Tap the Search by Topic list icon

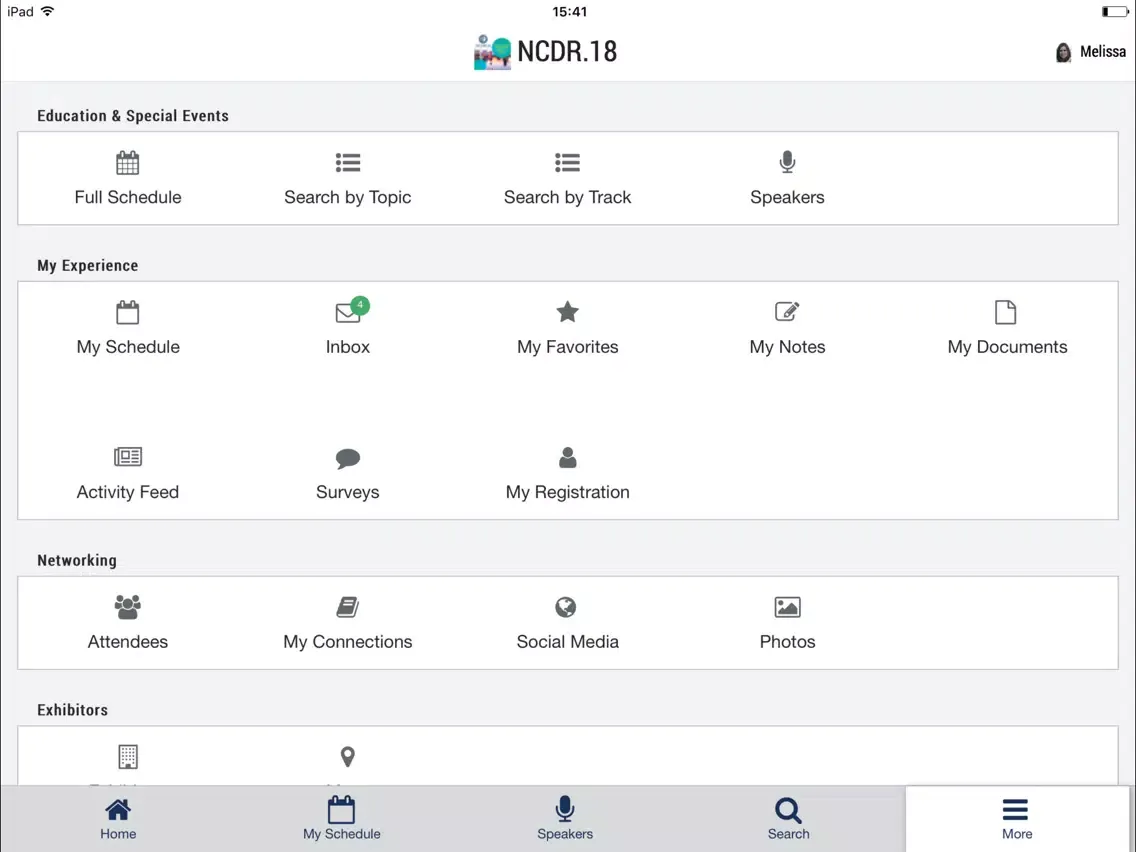point(348,162)
